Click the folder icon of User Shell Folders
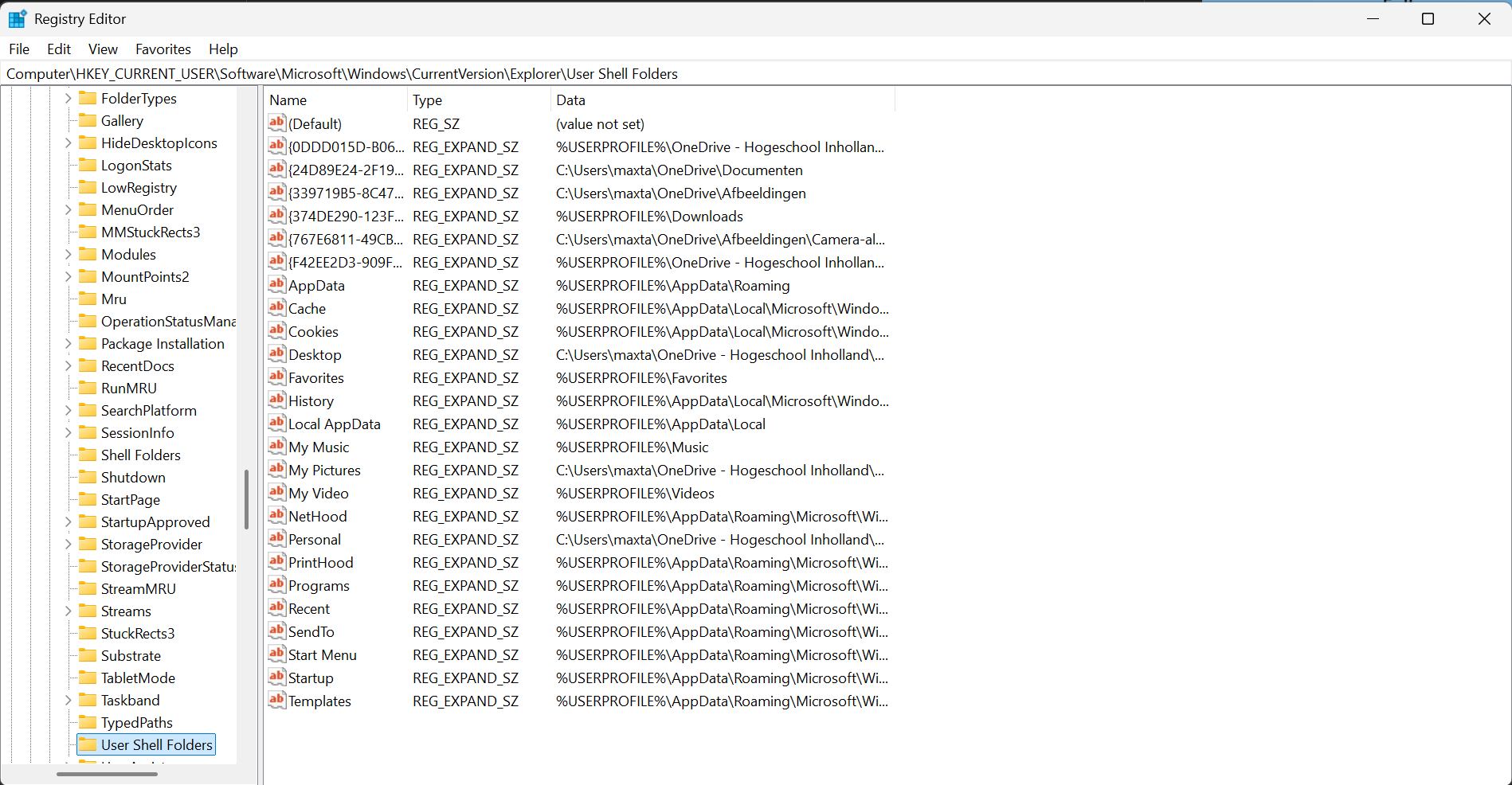Image resolution: width=1512 pixels, height=785 pixels. pos(88,744)
